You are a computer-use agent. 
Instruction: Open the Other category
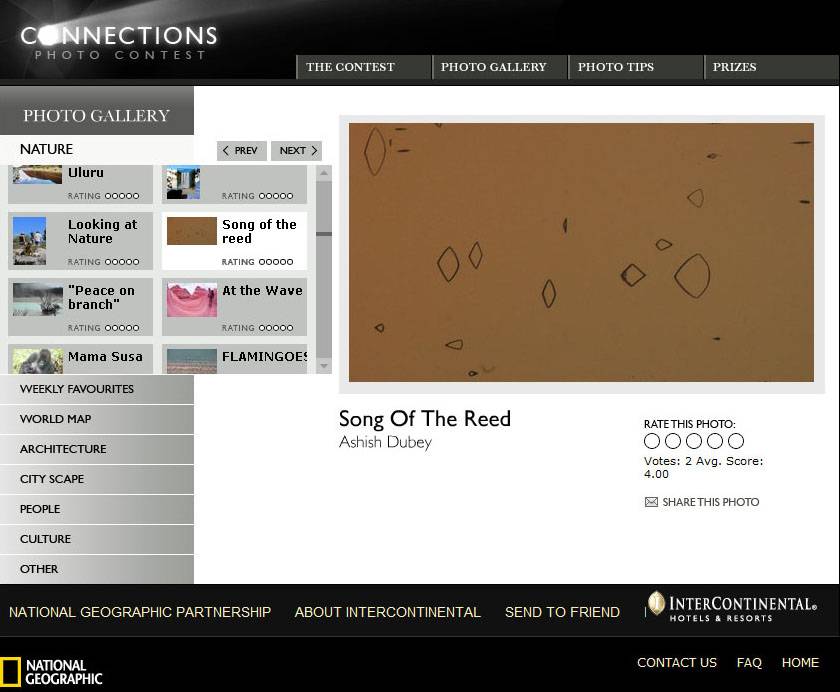97,569
